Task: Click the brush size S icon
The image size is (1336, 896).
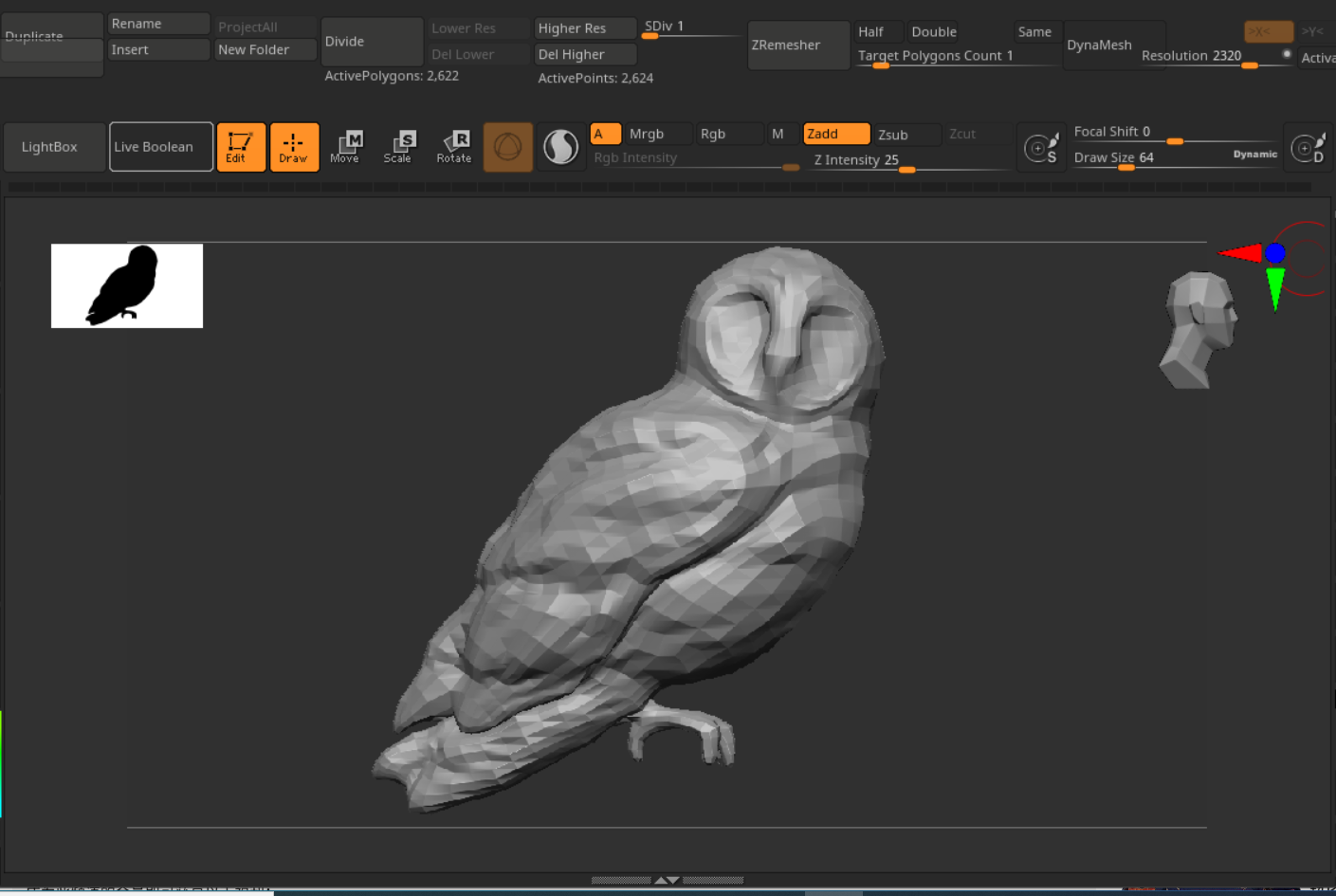Action: point(1041,148)
